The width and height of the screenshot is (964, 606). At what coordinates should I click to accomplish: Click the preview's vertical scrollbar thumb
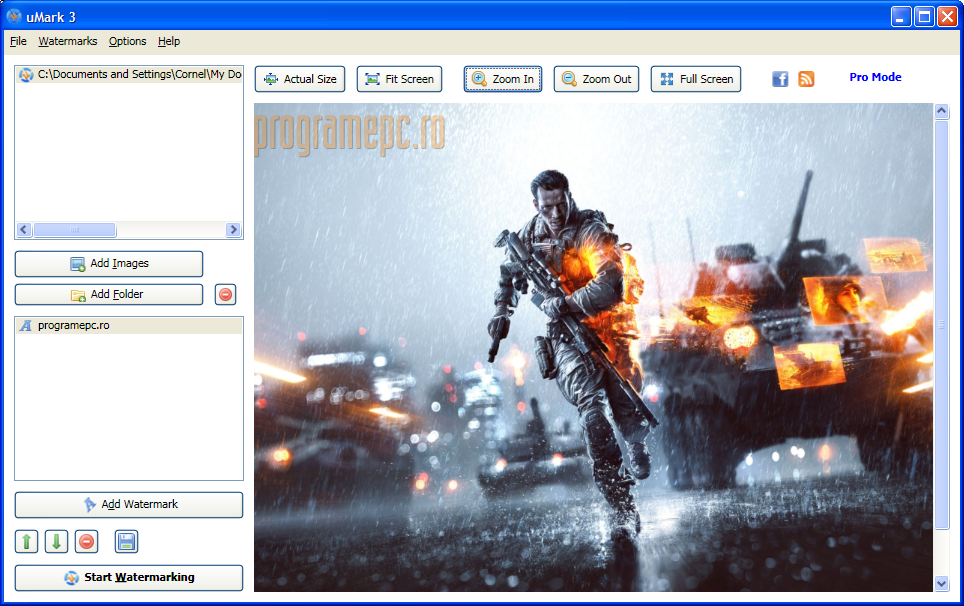pos(941,325)
